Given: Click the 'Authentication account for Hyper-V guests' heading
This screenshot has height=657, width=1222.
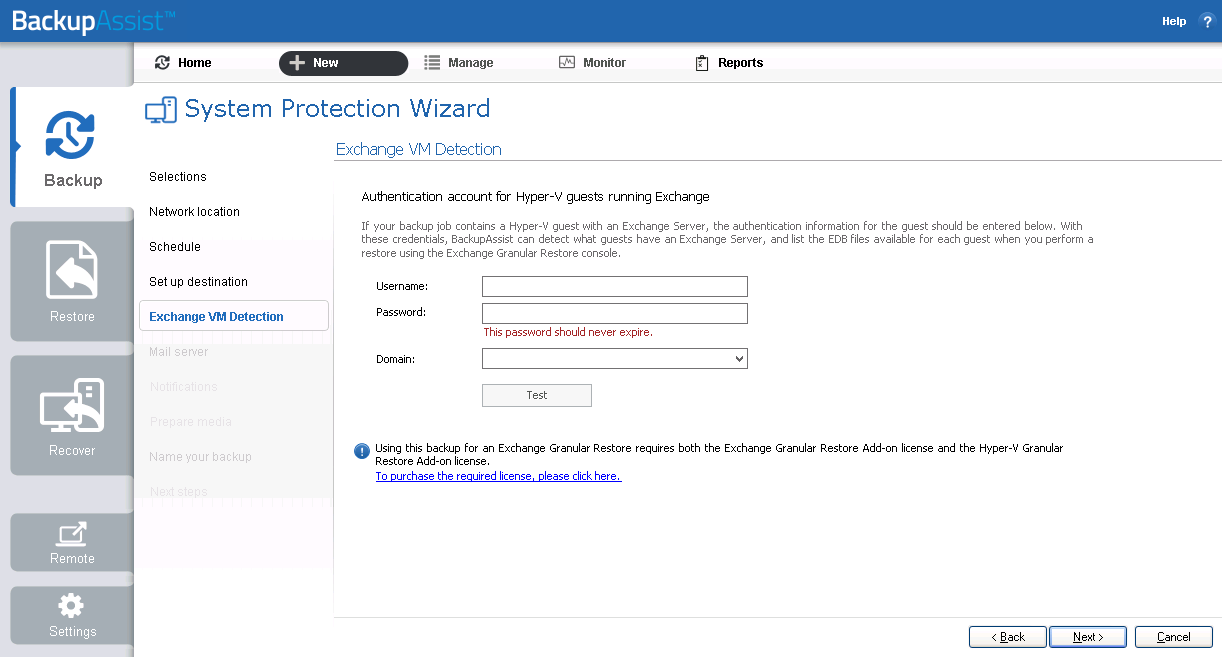Looking at the screenshot, I should pyautogui.click(x=535, y=197).
